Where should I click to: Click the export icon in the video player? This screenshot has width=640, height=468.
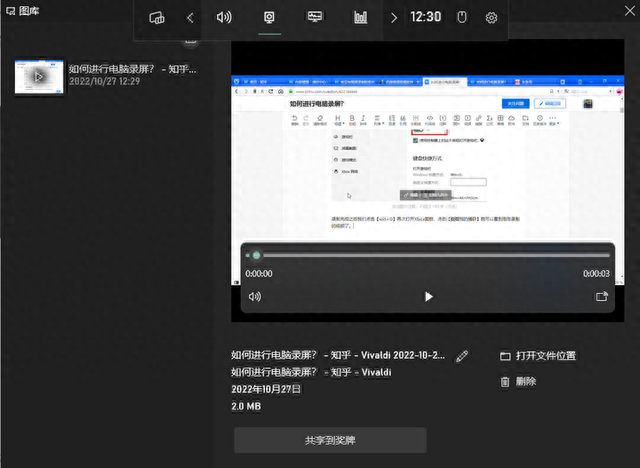[602, 297]
